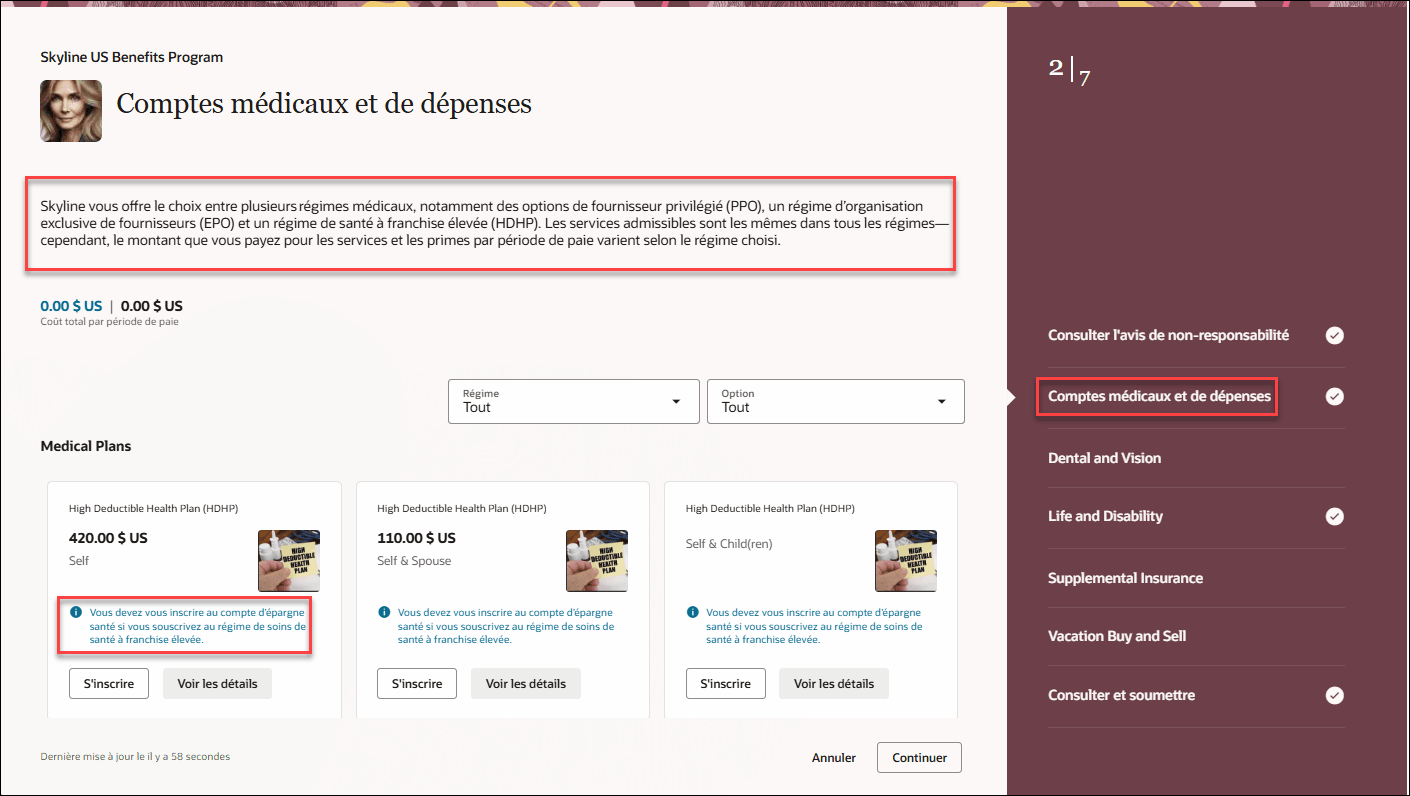Click the blue 0.00 $ US cost amount
Image resolution: width=1410 pixels, height=796 pixels.
70,306
